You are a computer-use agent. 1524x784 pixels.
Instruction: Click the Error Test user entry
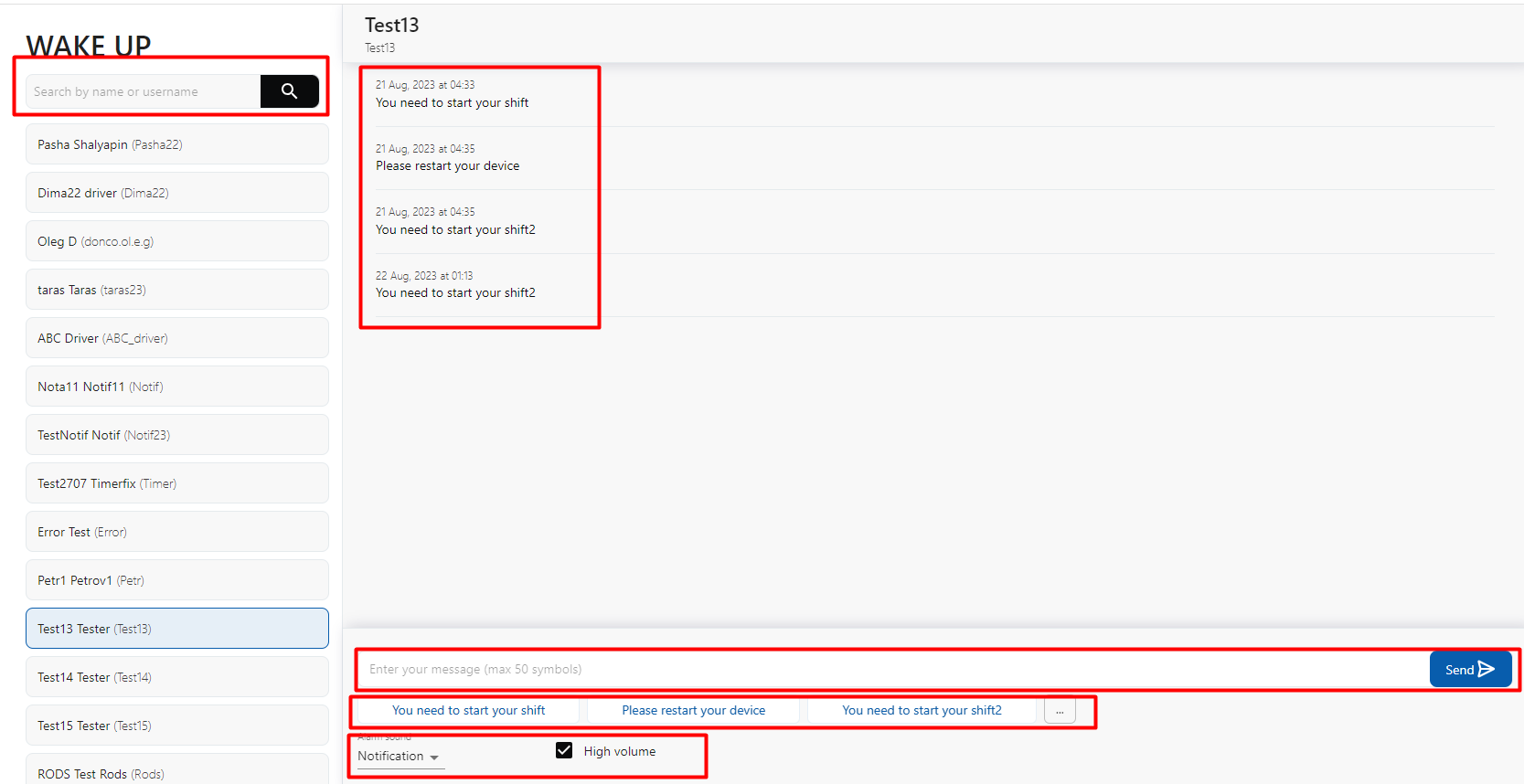(176, 532)
